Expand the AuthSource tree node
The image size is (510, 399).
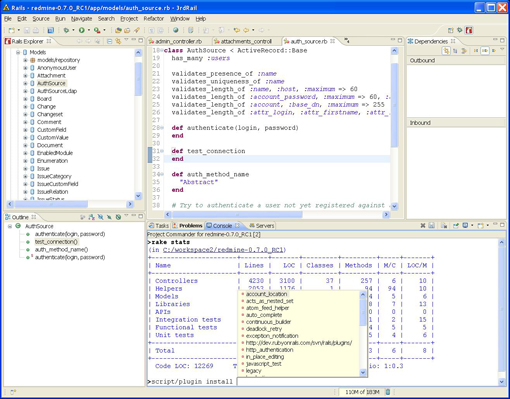25,83
